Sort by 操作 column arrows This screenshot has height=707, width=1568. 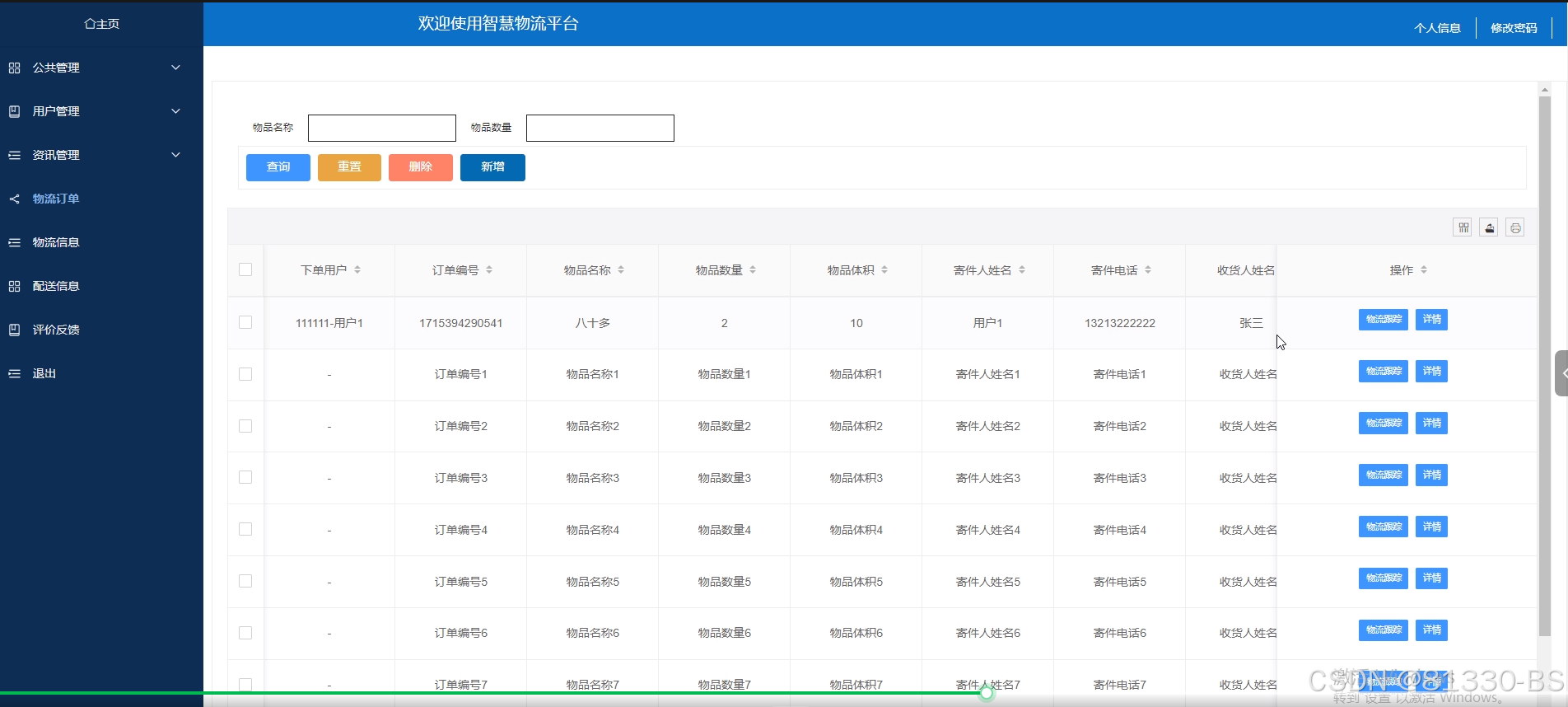(1424, 270)
